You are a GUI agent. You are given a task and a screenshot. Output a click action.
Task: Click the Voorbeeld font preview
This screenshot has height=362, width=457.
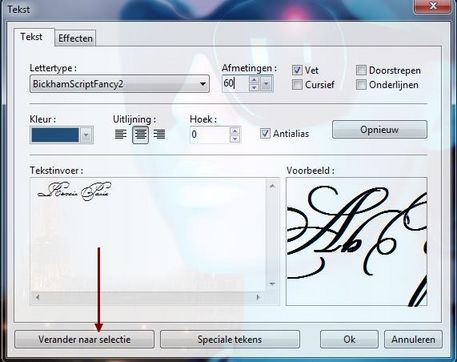356,242
